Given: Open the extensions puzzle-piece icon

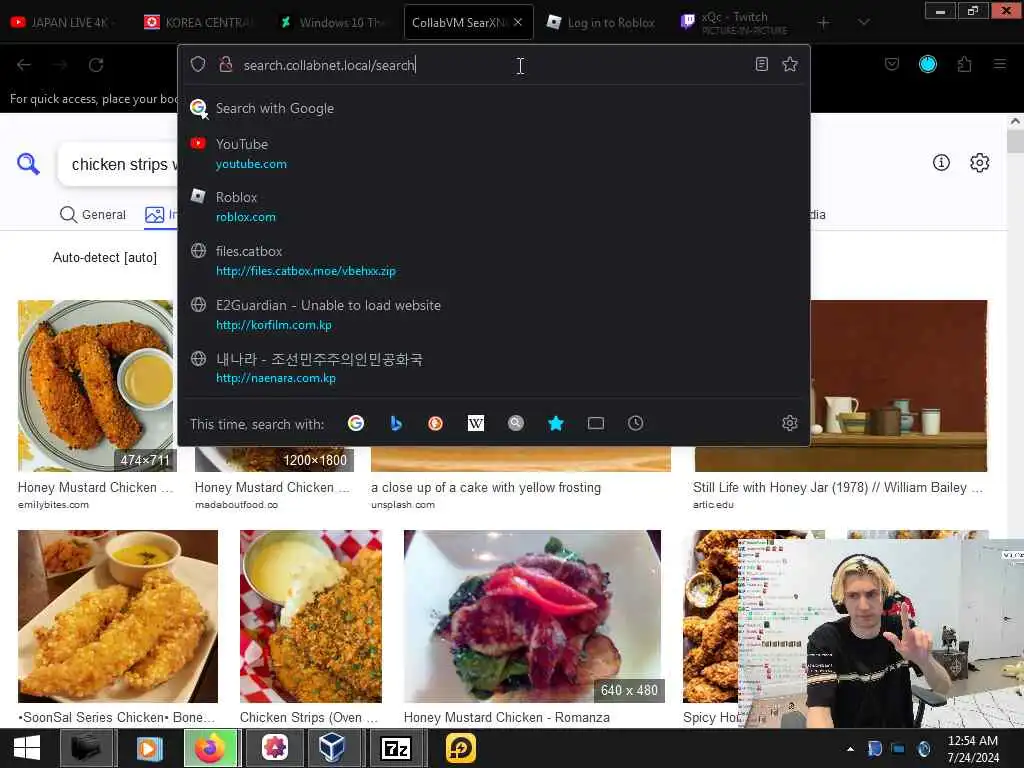Looking at the screenshot, I should coord(964,64).
